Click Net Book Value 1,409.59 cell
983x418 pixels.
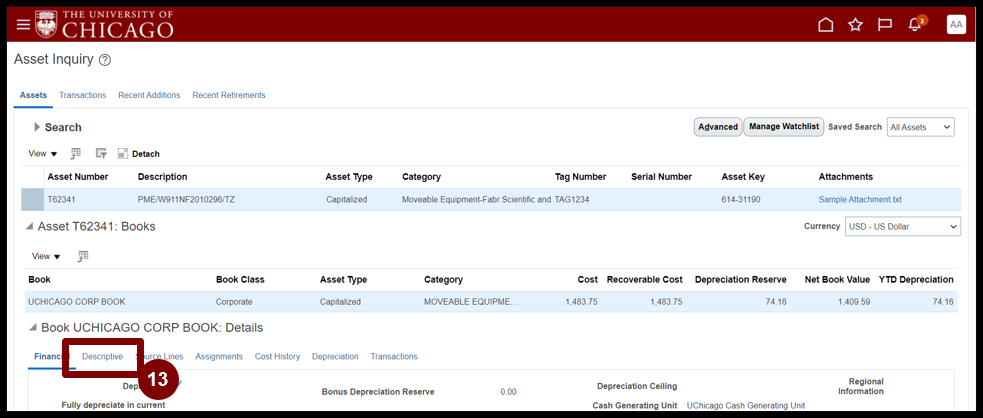(854, 301)
